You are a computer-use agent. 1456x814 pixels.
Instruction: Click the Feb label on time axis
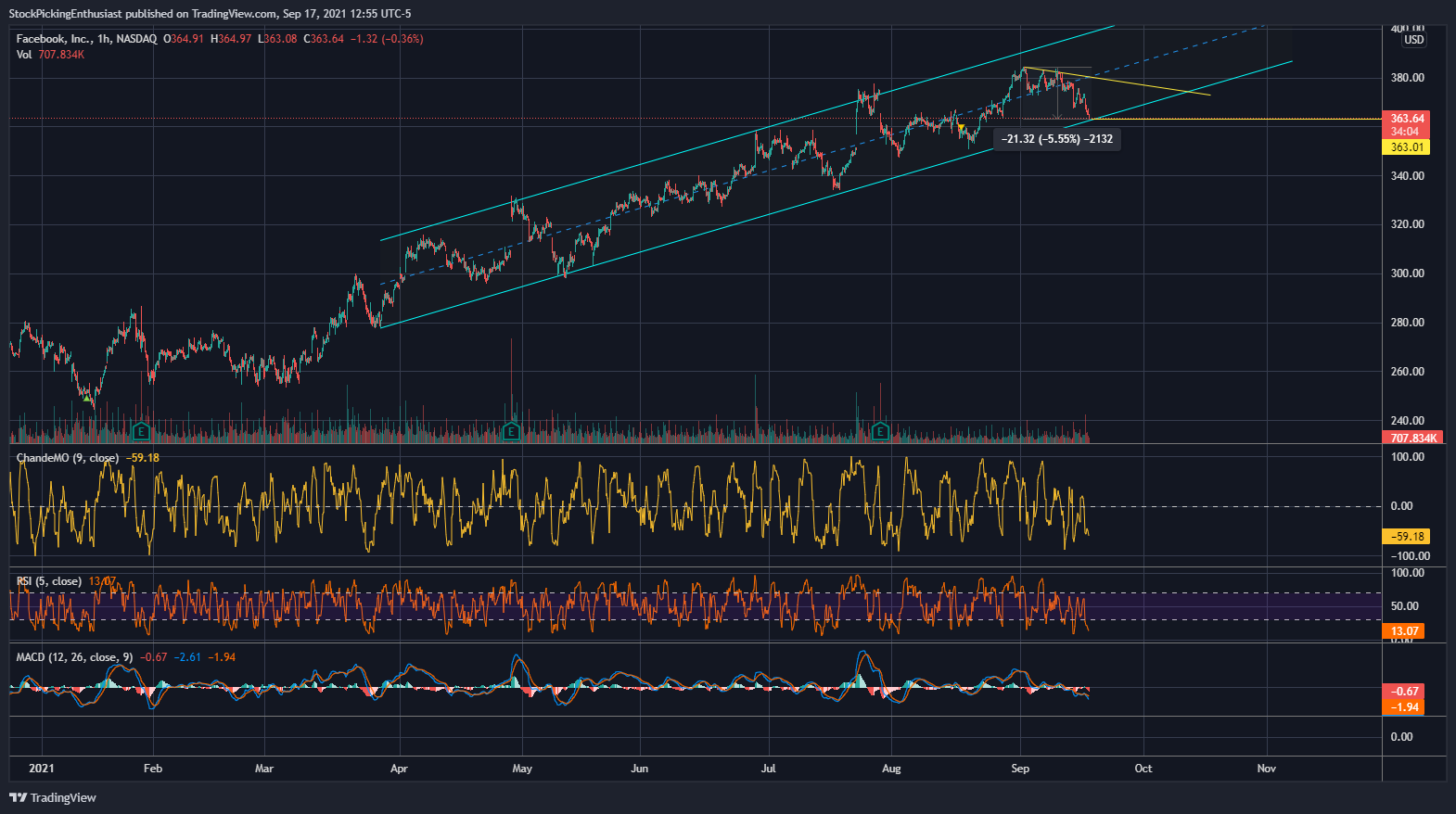point(153,769)
